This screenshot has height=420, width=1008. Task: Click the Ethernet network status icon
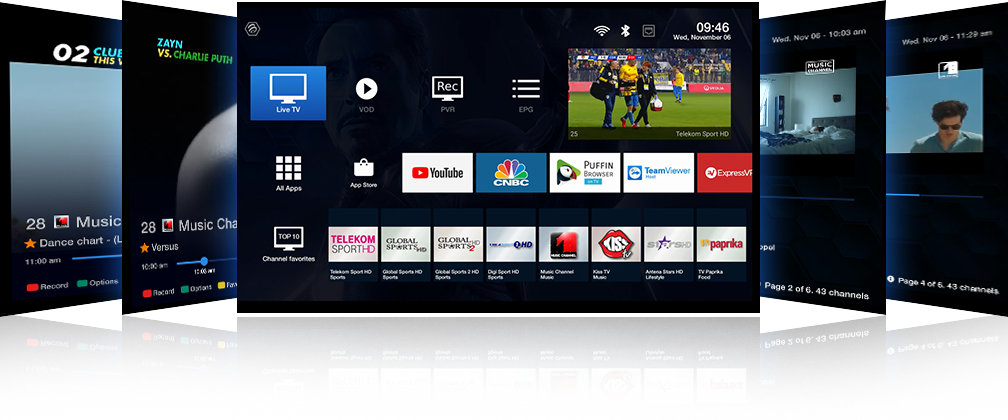point(649,30)
